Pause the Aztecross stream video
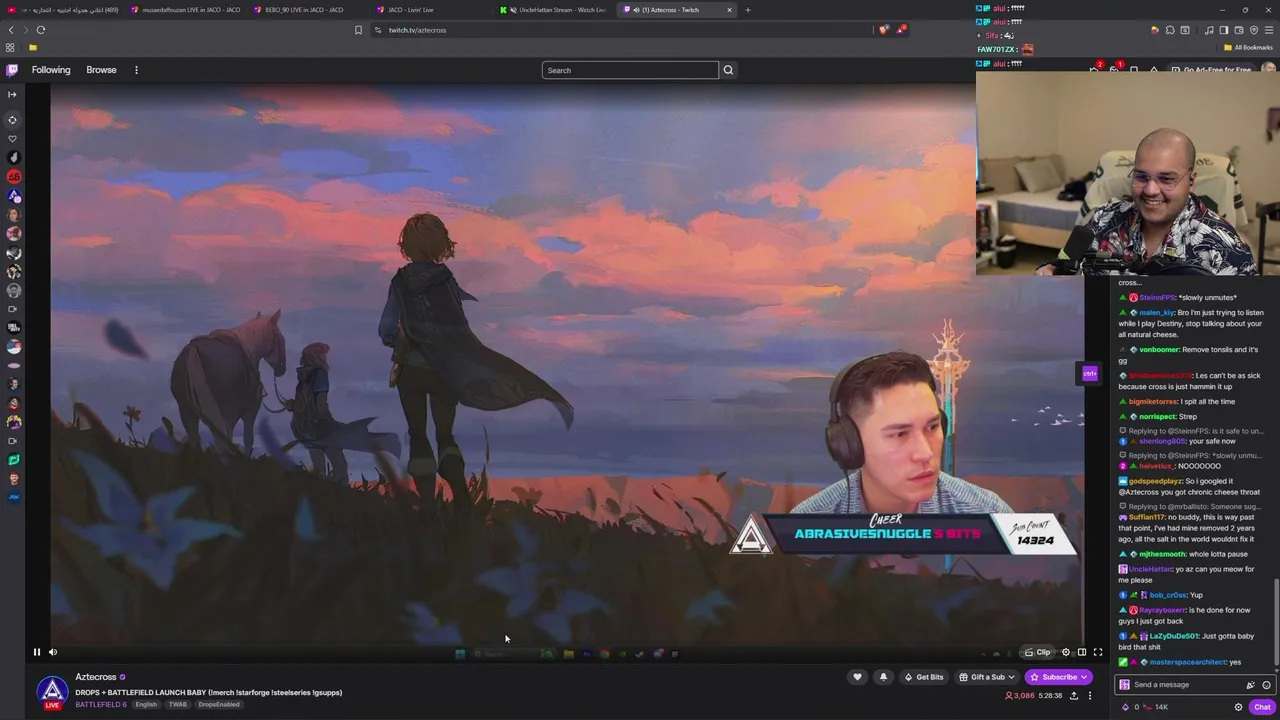Screen dimensions: 1280x720 37,652
